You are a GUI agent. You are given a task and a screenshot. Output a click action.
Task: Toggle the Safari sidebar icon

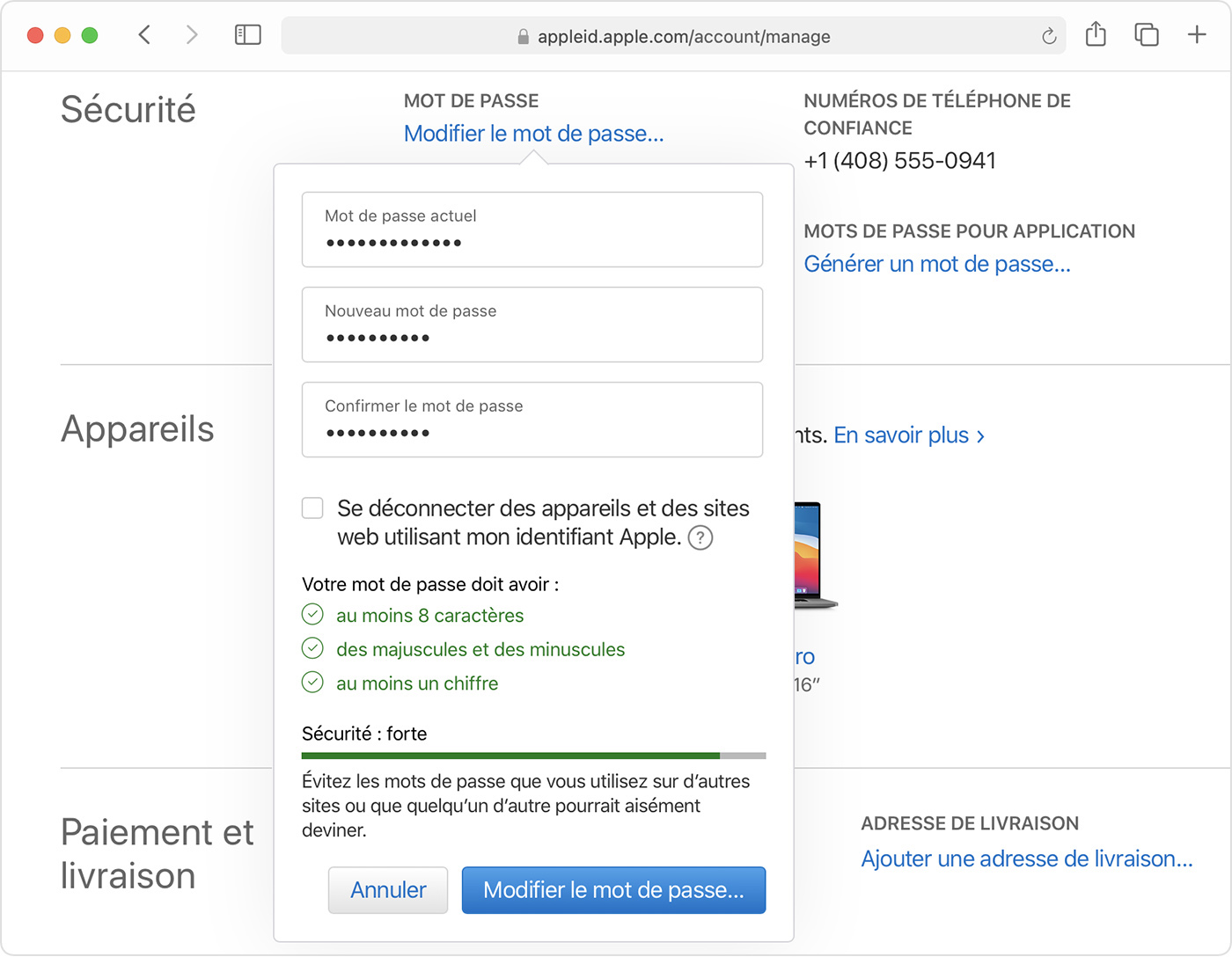click(247, 35)
